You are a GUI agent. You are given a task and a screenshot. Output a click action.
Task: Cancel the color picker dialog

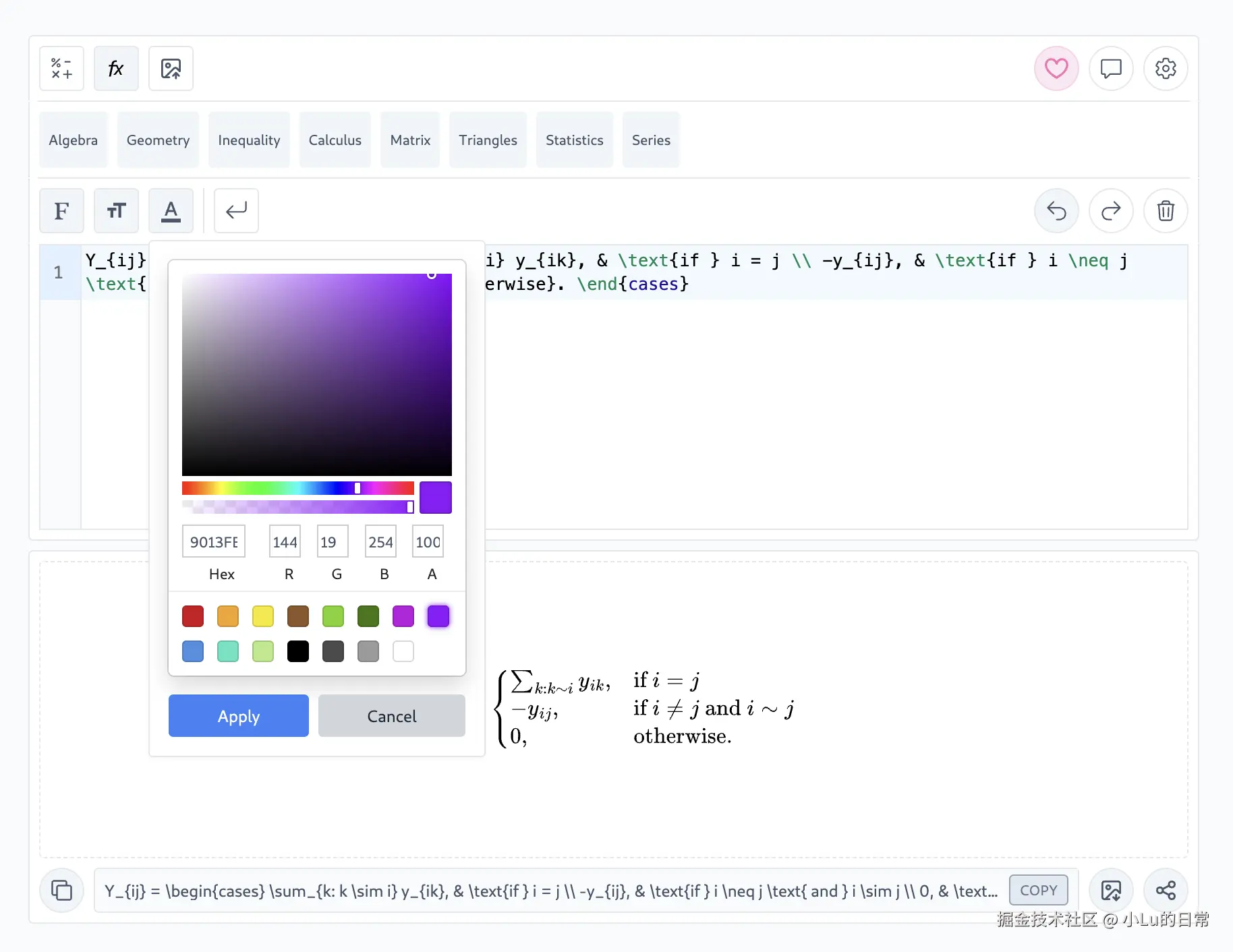(x=391, y=716)
